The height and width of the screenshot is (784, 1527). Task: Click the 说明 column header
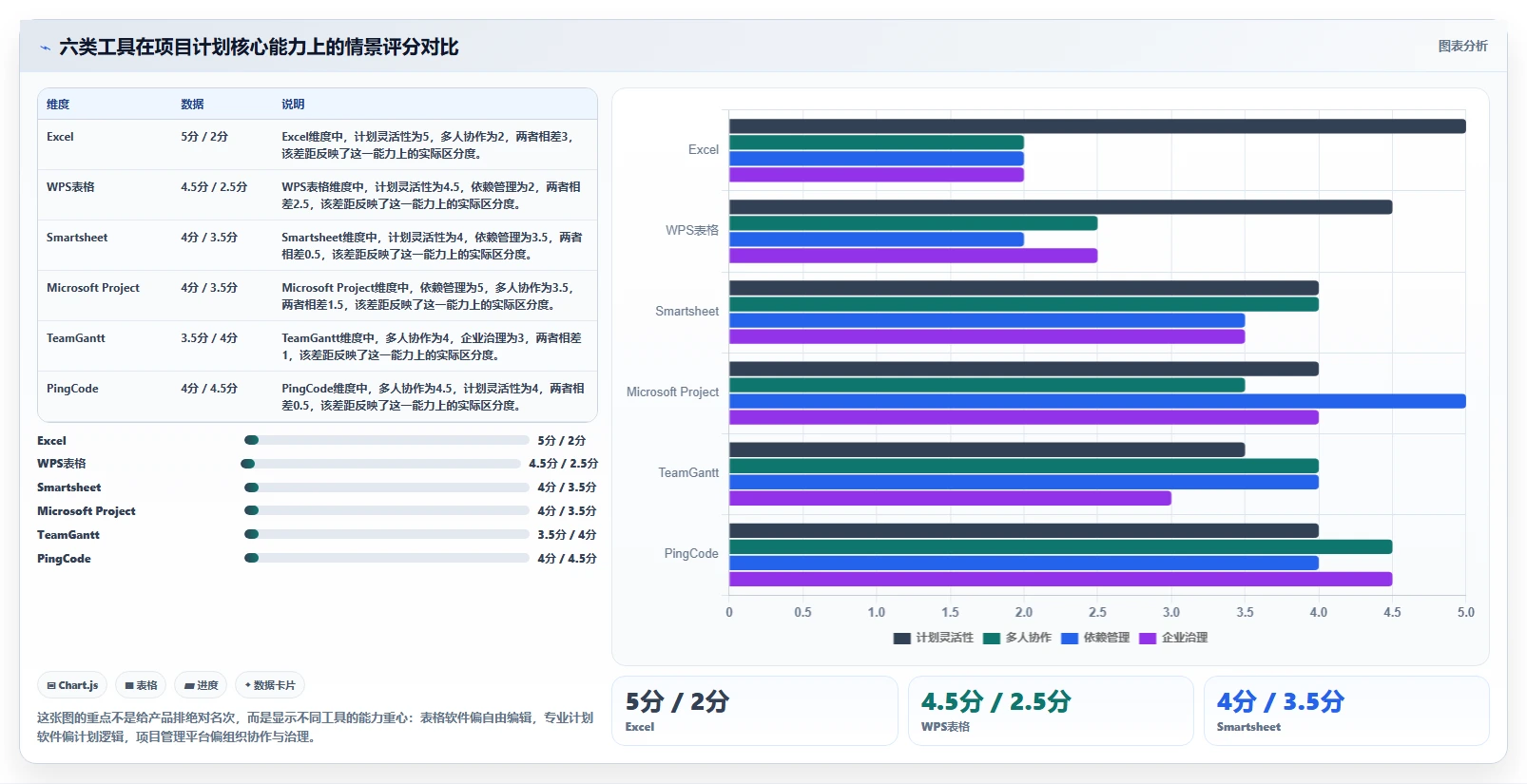[x=293, y=105]
